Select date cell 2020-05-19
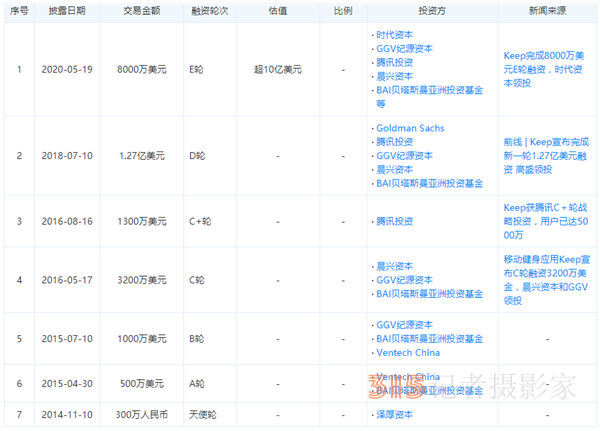600x431 pixels. tap(67, 69)
